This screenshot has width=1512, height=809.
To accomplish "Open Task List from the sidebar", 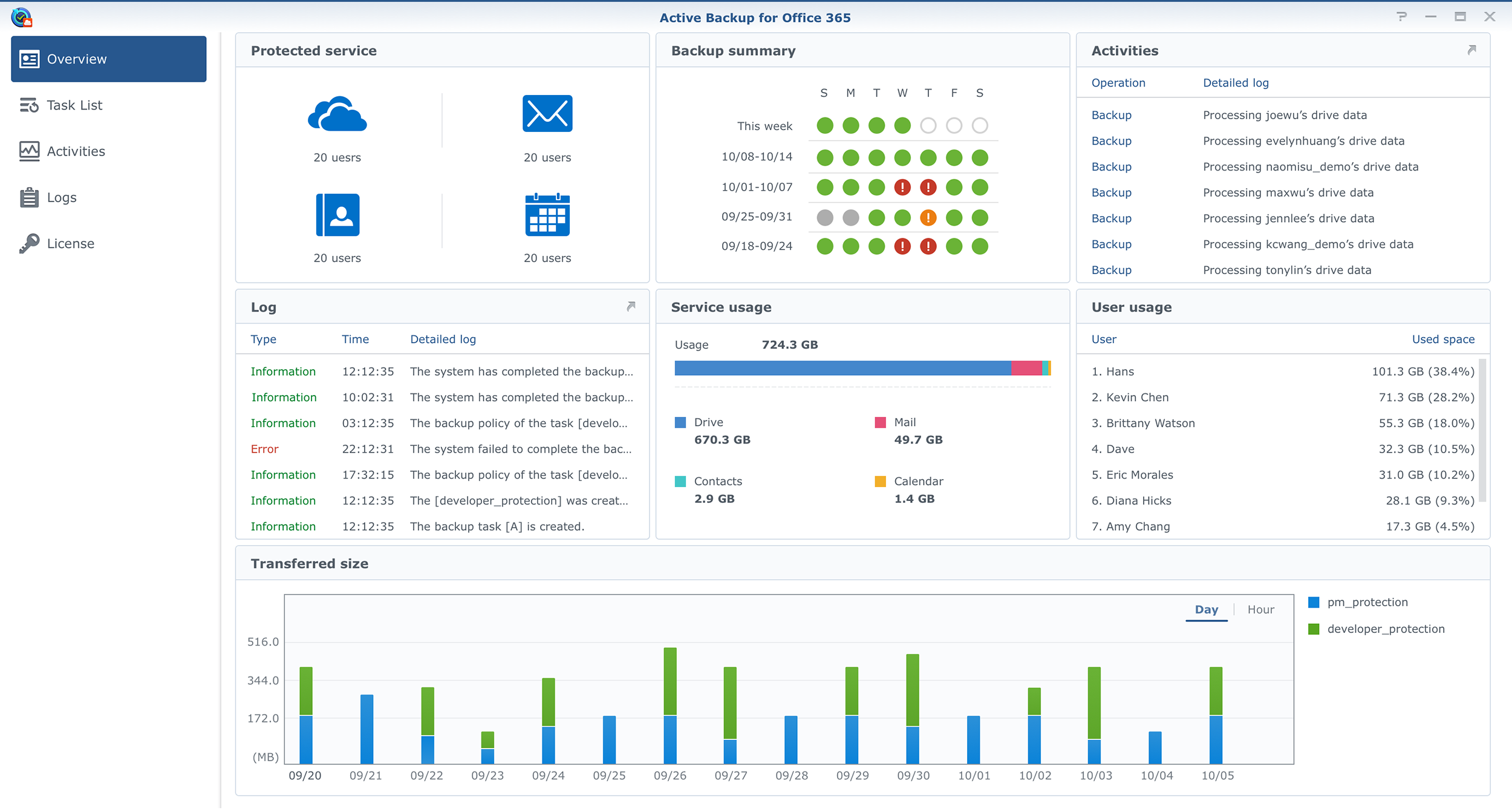I will click(74, 105).
